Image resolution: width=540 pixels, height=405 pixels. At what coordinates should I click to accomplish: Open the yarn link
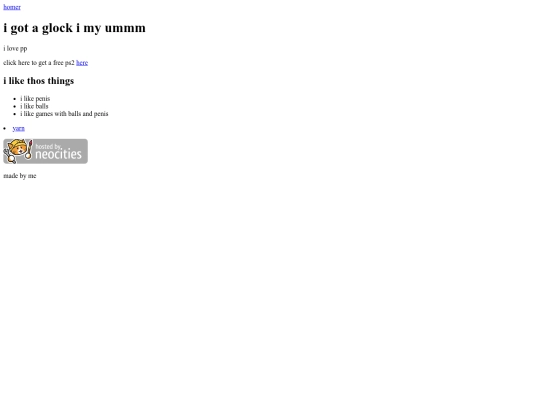(19, 128)
